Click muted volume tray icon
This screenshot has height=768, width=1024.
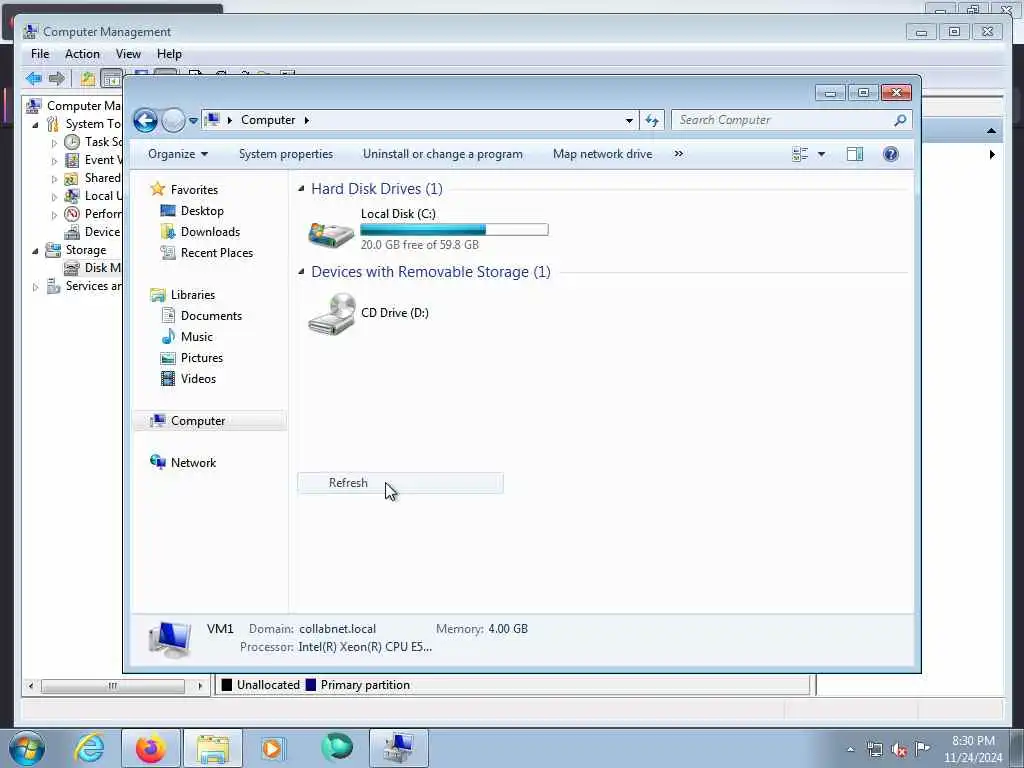[899, 750]
